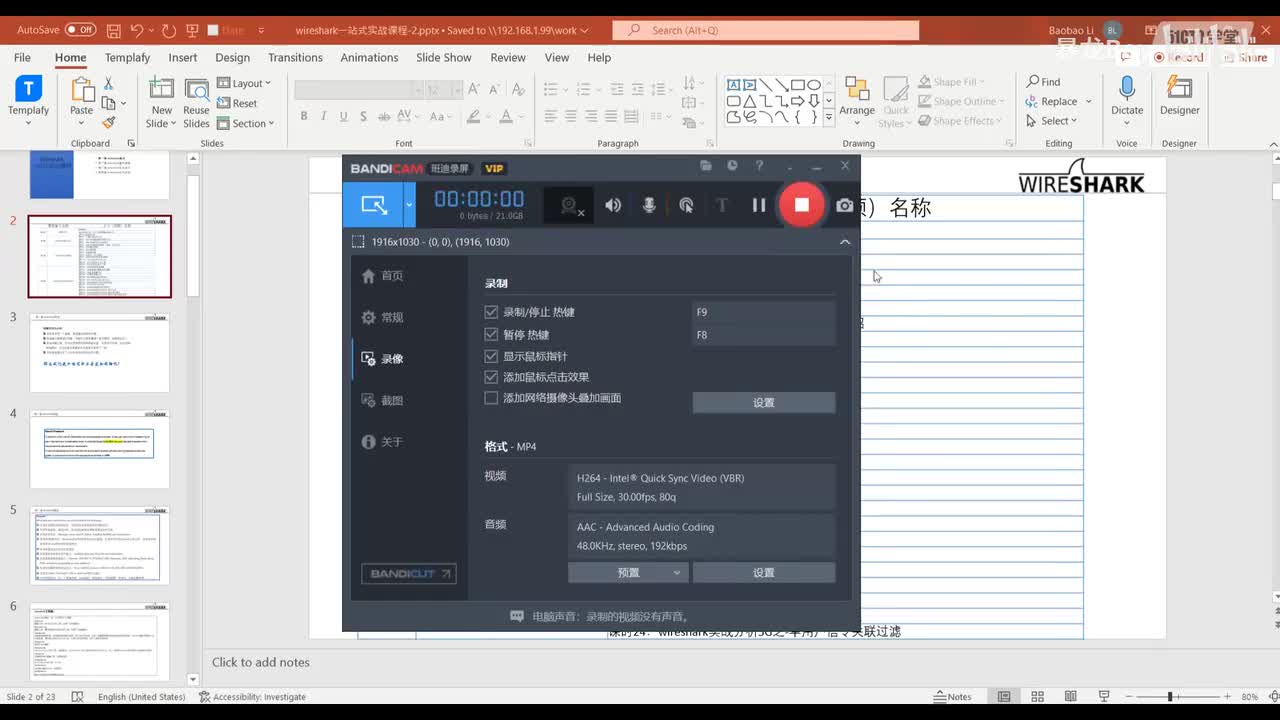Open Bandicam's 首页 home section
This screenshot has height=720, width=1280.
383,276
